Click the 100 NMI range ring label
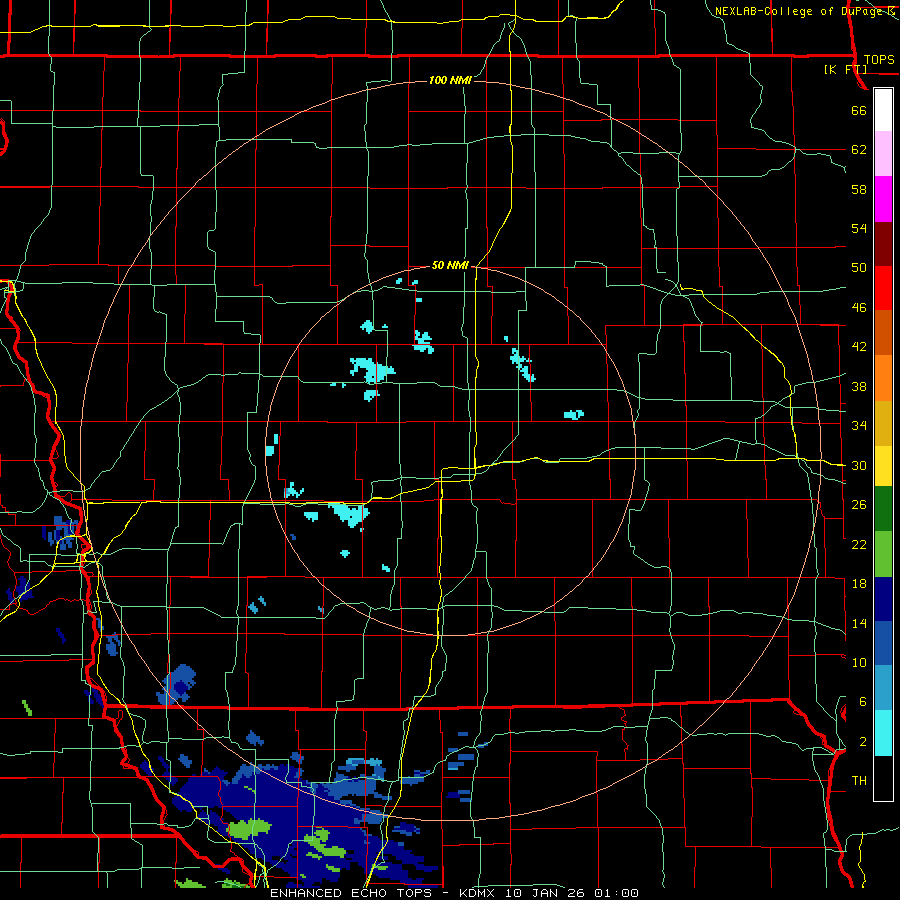900x900 pixels. click(451, 80)
